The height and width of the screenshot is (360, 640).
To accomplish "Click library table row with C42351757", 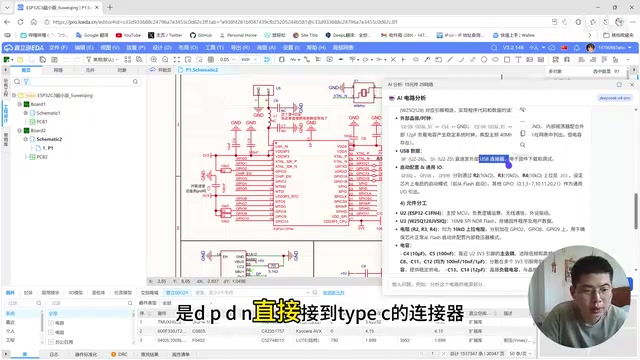I will [x=335, y=331].
